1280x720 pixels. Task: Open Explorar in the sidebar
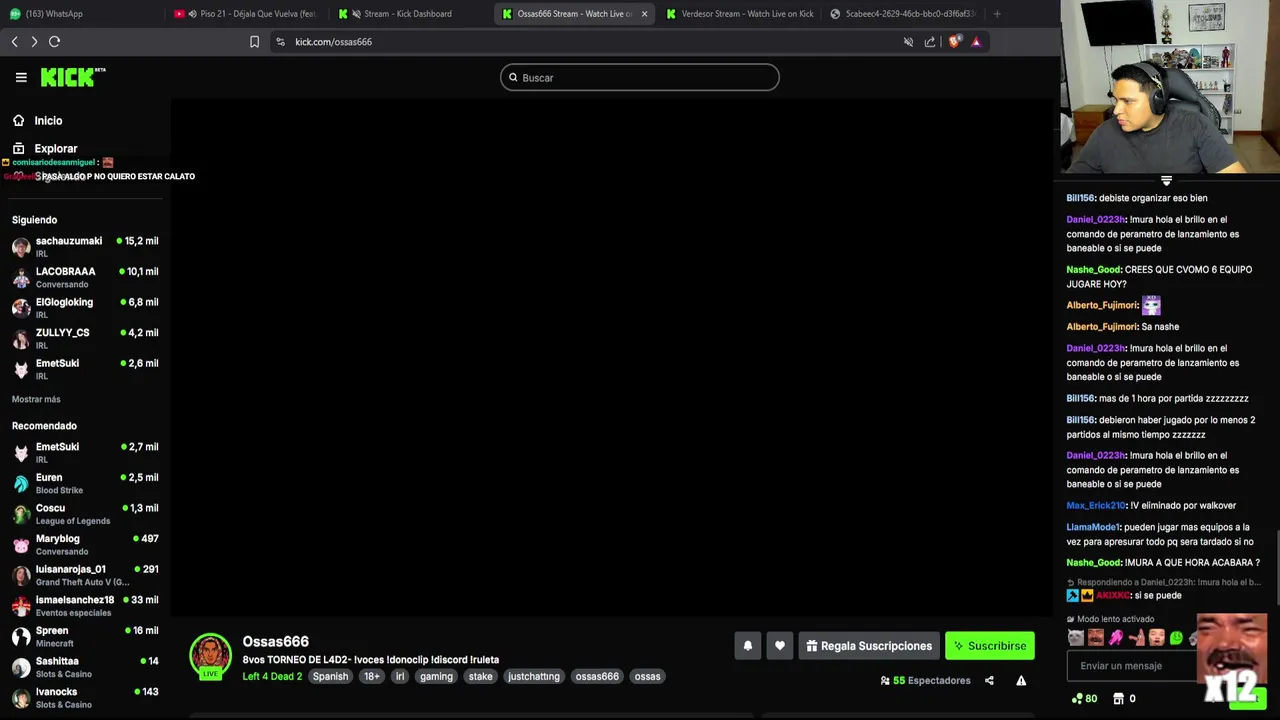(x=56, y=149)
